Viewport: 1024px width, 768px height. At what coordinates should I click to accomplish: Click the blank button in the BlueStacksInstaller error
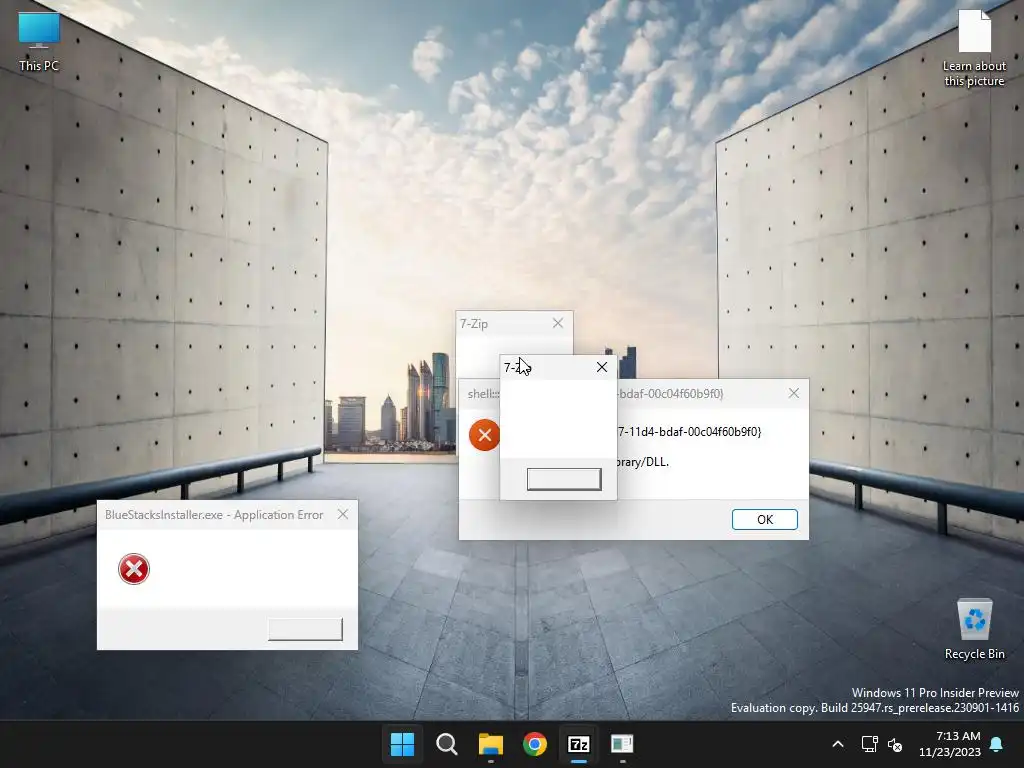[306, 630]
